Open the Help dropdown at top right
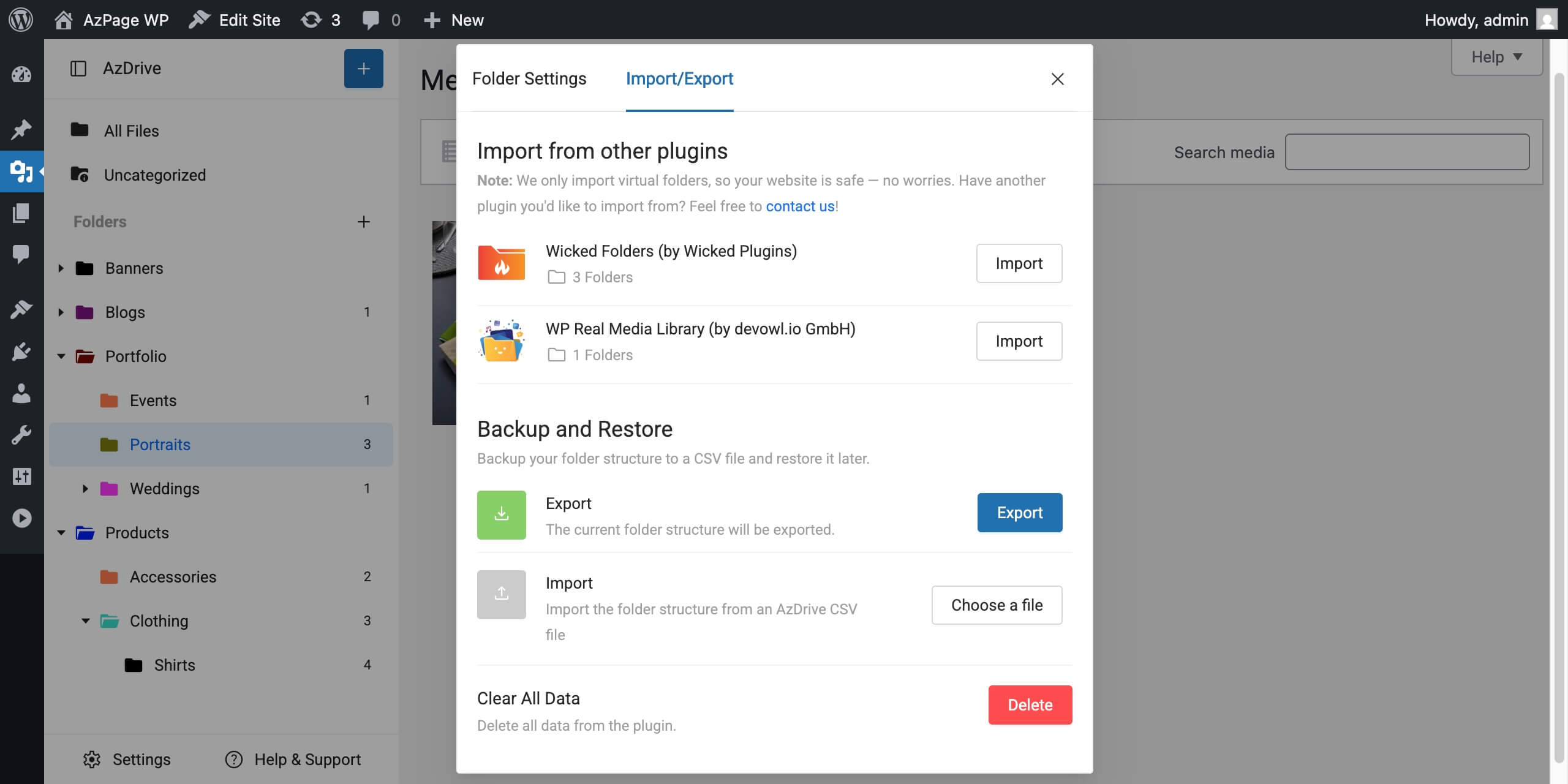The width and height of the screenshot is (1568, 784). pos(1496,57)
